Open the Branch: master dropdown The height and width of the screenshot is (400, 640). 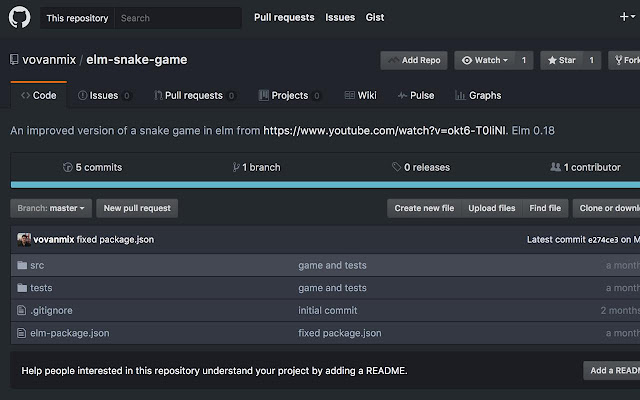tap(51, 208)
